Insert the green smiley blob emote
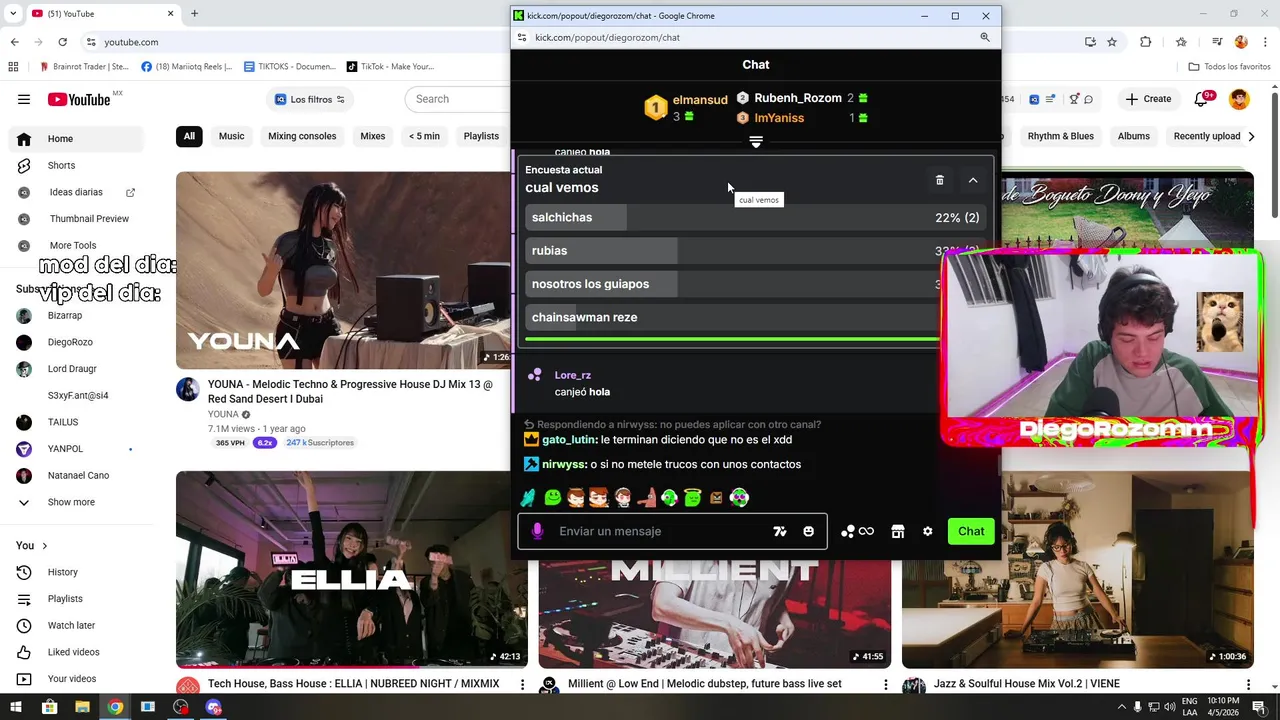 point(552,497)
